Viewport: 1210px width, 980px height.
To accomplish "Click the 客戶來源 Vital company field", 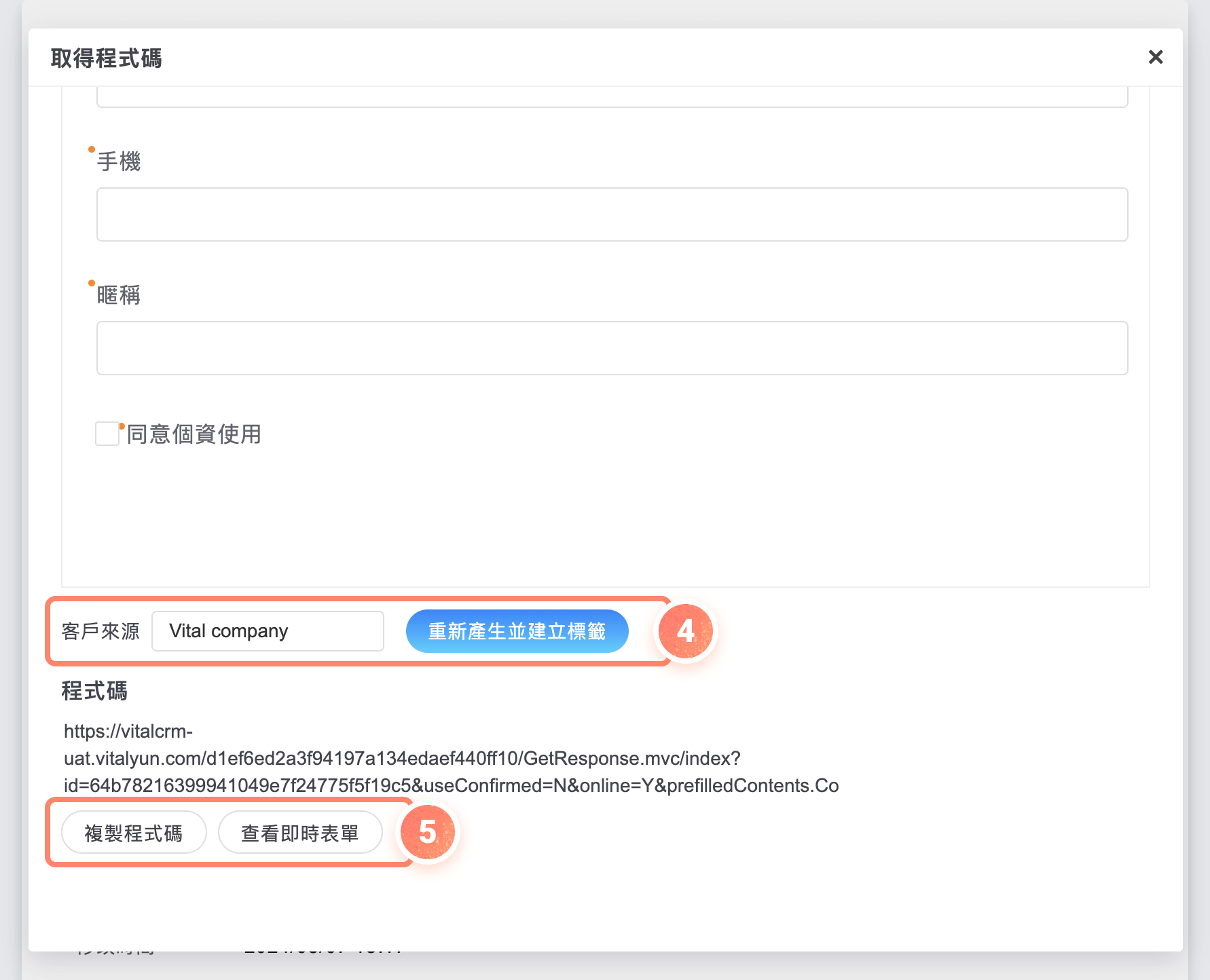I will point(268,631).
